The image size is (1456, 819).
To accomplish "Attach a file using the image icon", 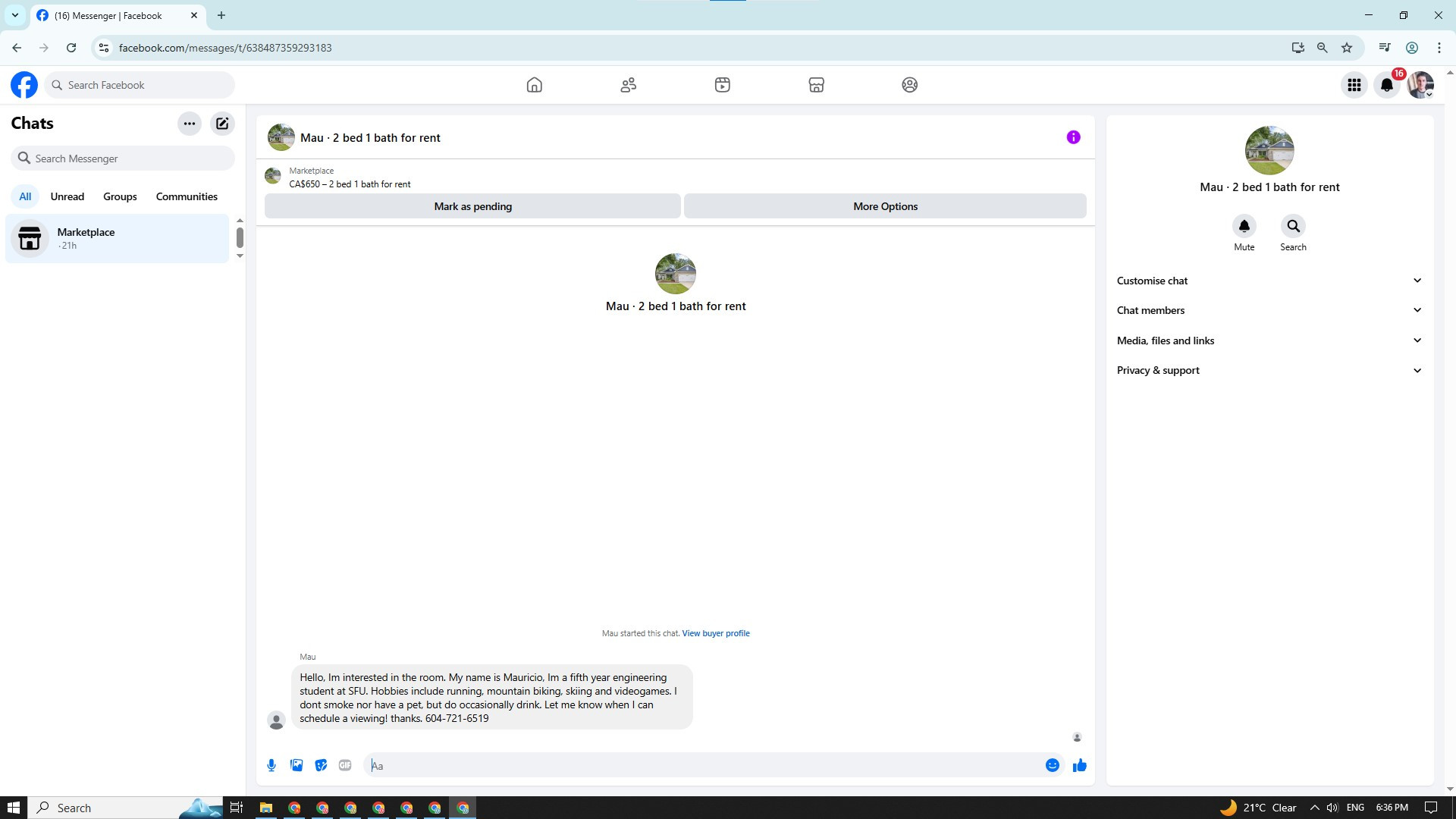I will point(297,765).
